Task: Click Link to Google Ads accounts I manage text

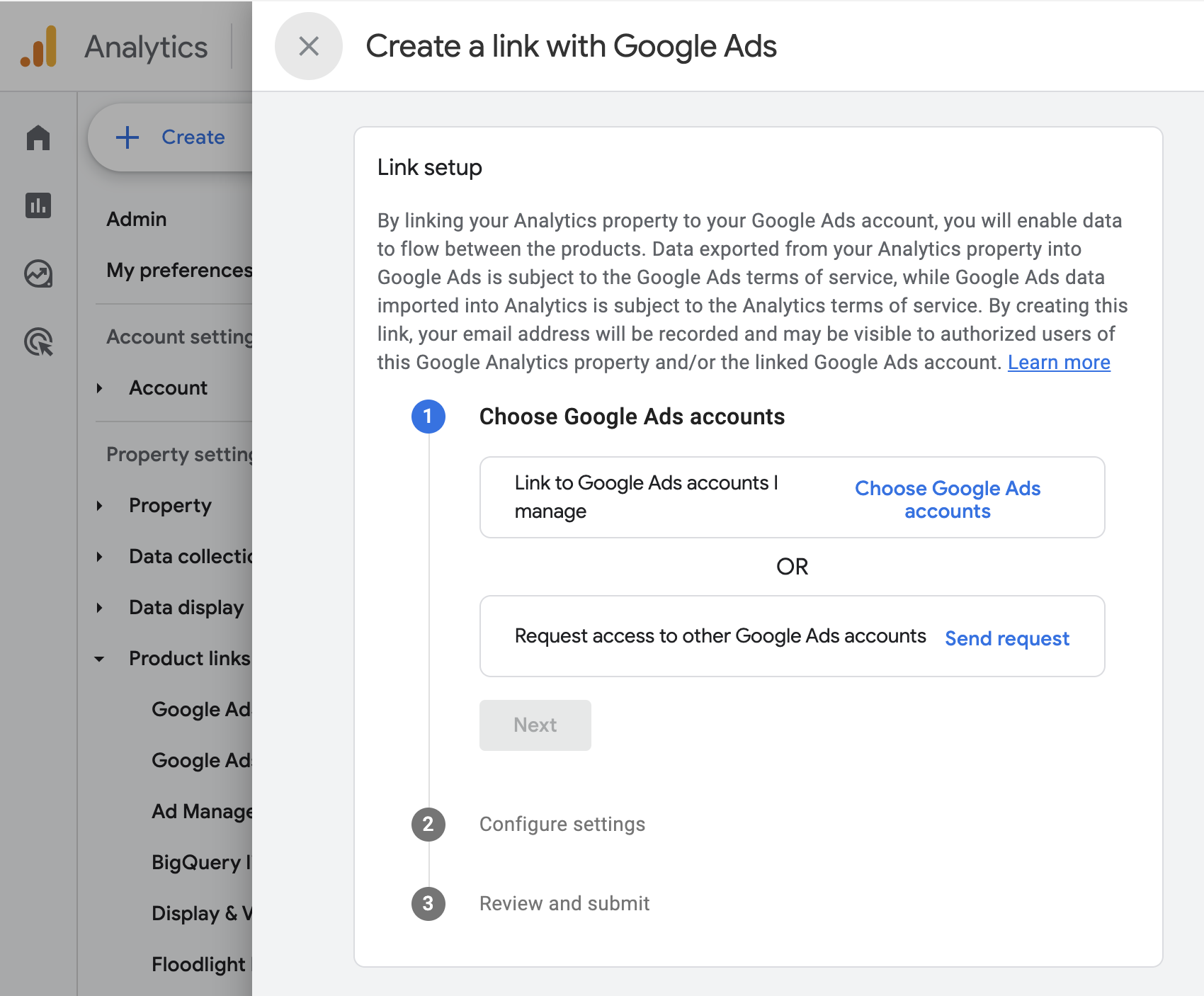Action: (647, 497)
